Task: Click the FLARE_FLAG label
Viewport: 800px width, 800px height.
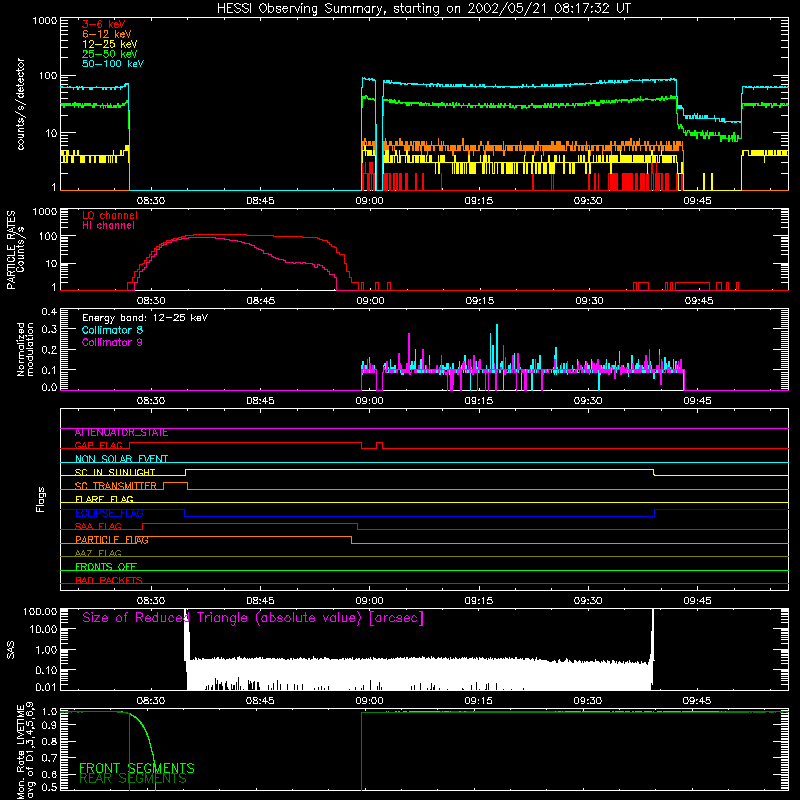Action: 104,499
